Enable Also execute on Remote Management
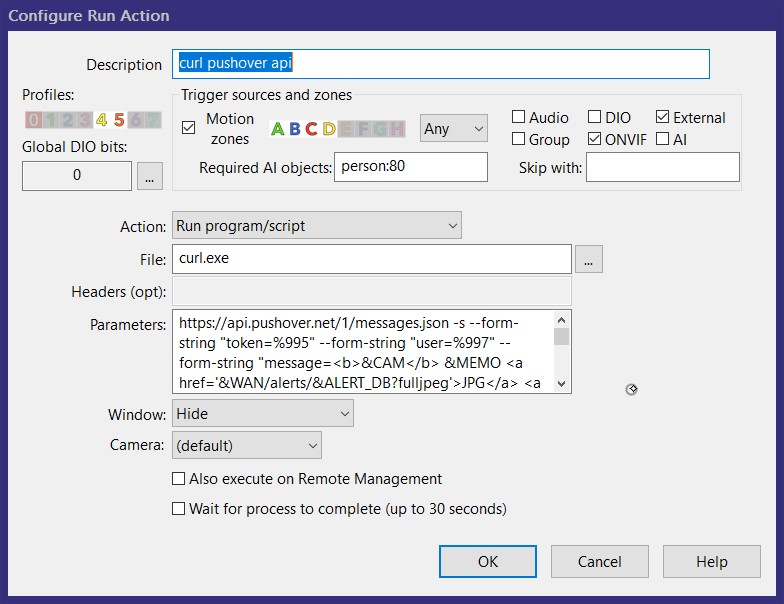The width and height of the screenshot is (784, 604). pos(179,479)
